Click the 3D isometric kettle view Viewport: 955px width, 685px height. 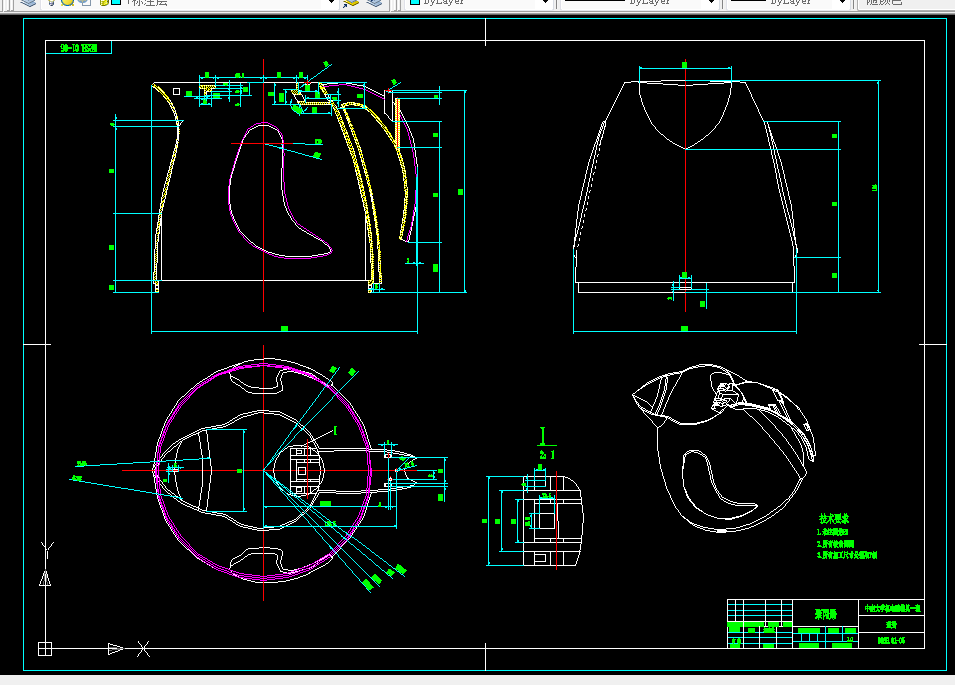pyautogui.click(x=724, y=448)
